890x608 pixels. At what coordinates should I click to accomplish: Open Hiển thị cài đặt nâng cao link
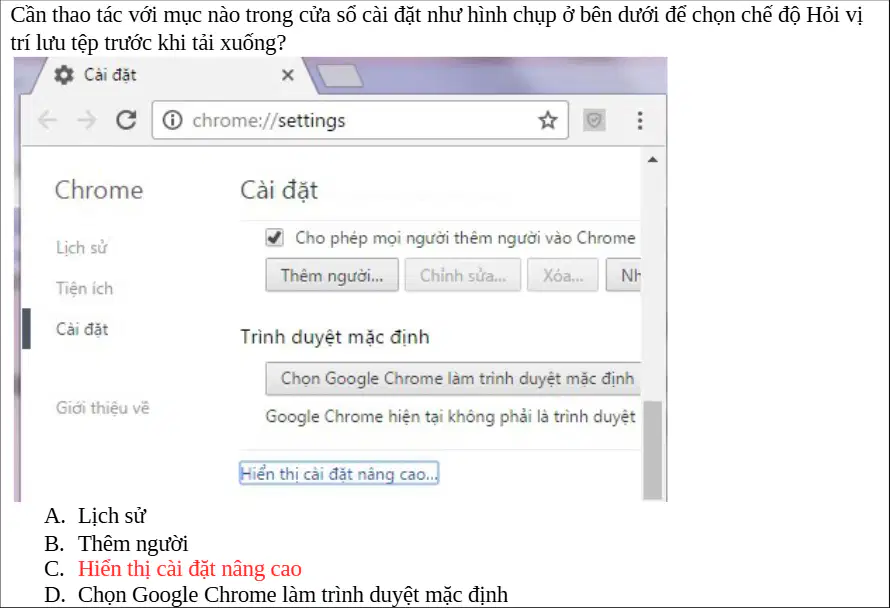click(339, 473)
